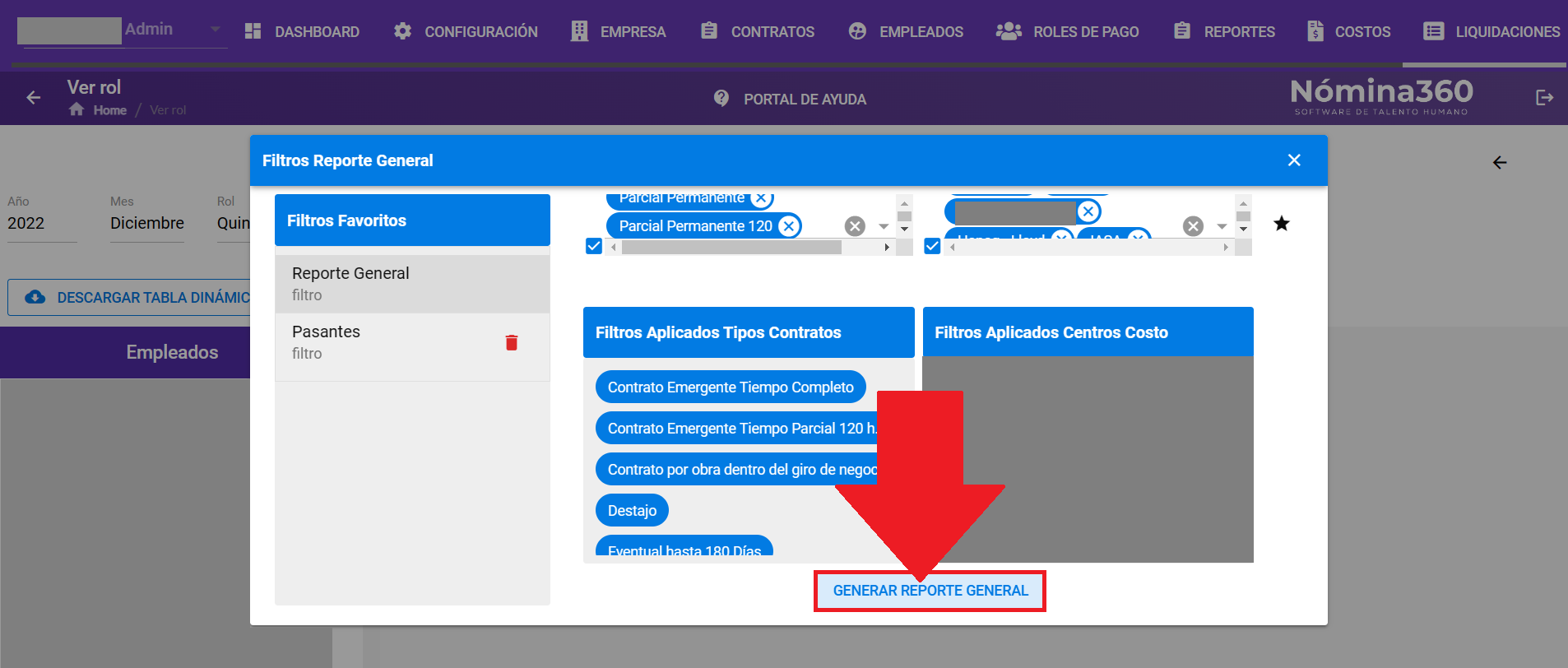
Task: Clear all cost center selections
Action: point(1194,226)
